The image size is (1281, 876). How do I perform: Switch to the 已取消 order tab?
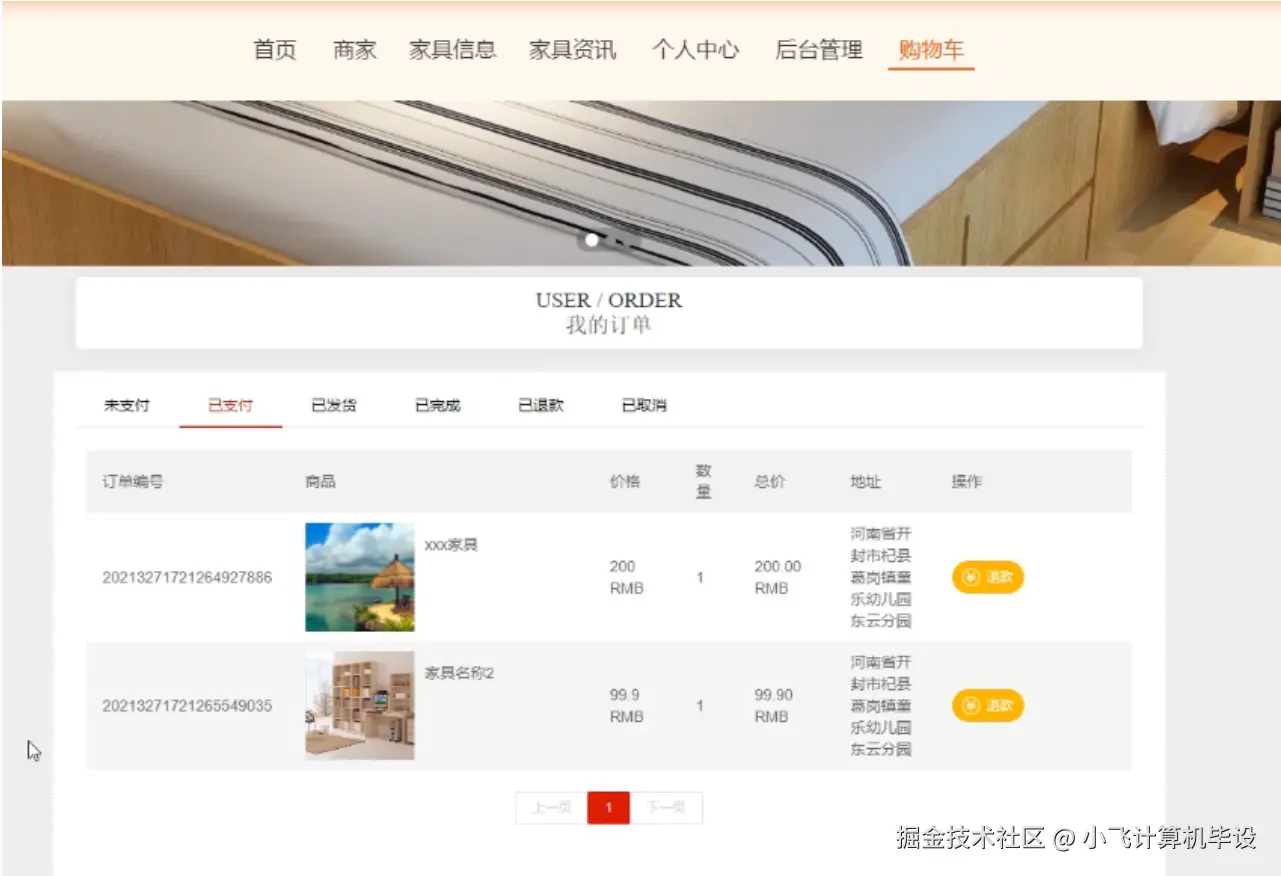tap(643, 405)
